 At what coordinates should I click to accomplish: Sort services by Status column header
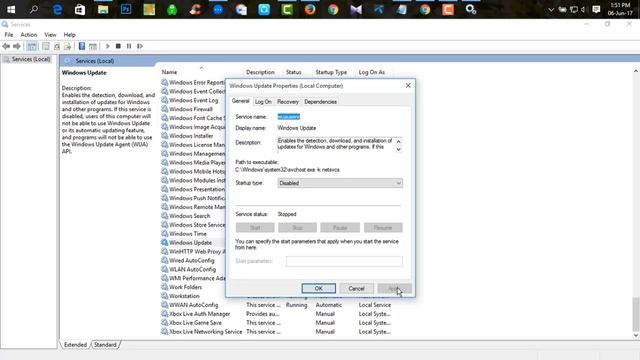tap(293, 72)
